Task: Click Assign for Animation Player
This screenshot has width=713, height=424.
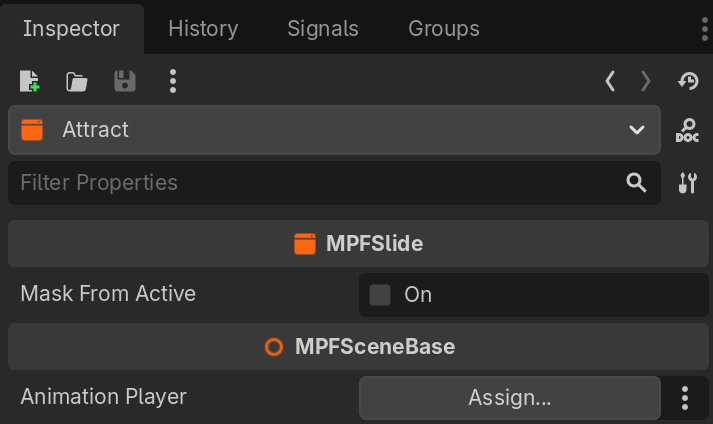Action: 509,397
